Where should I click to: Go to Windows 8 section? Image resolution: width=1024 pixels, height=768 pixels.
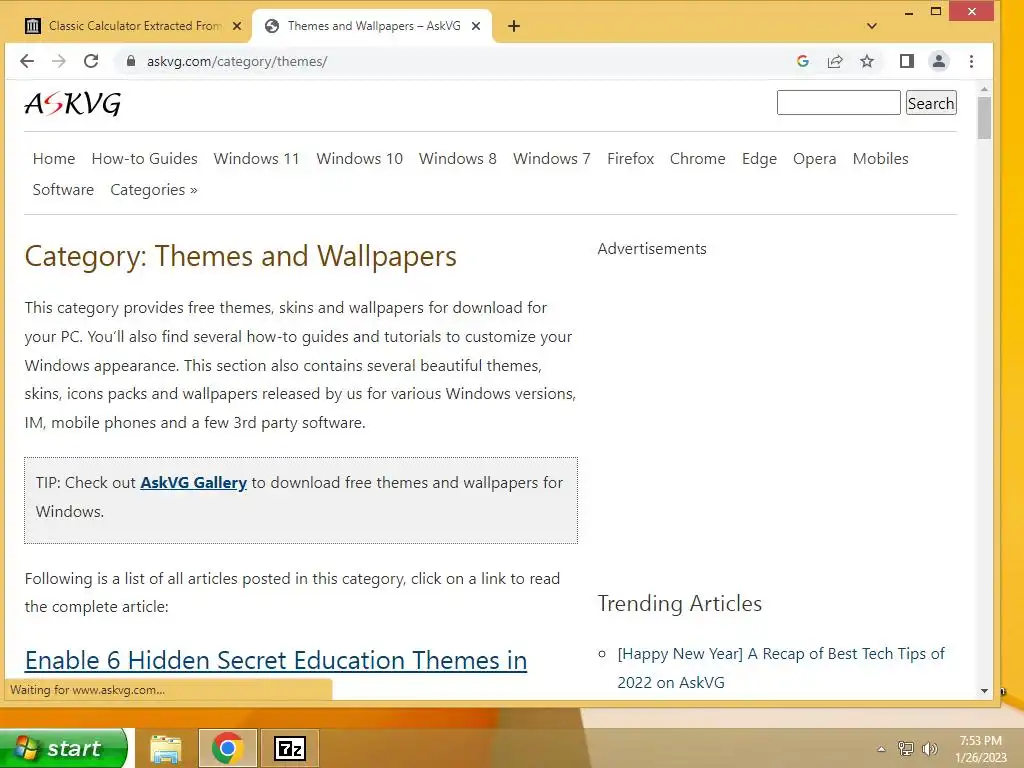tap(458, 159)
